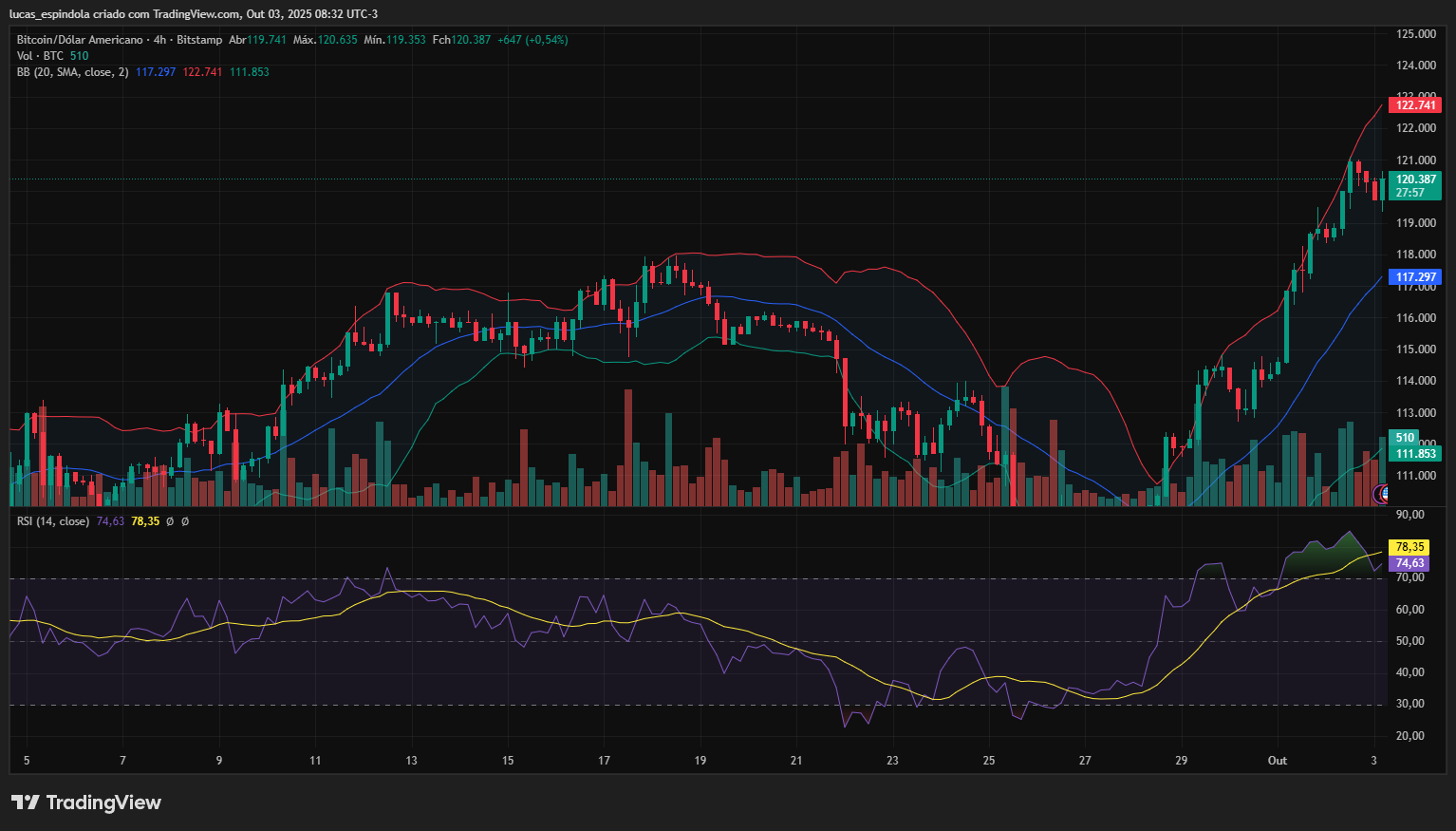Select the BB (20, SMA, close, 2) legend
Viewport: 1456px width, 831px height.
point(72,72)
